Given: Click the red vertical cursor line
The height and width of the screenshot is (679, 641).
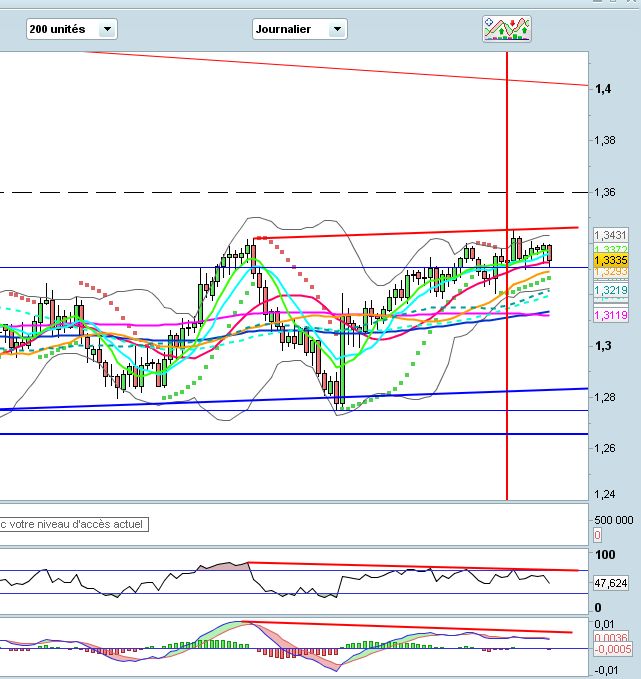Looking at the screenshot, I should pyautogui.click(x=507, y=275).
